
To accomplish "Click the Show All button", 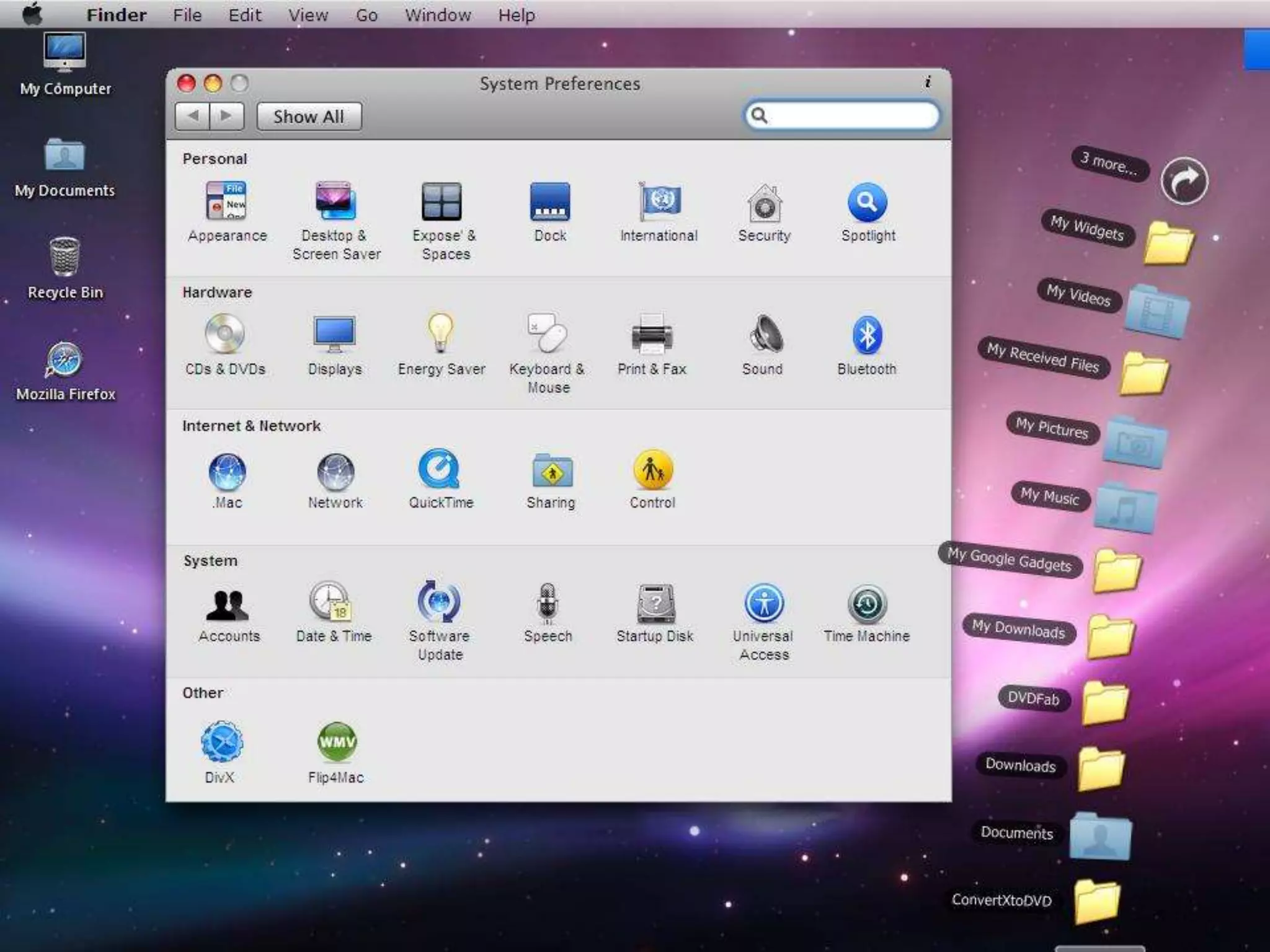I will click(x=309, y=117).
